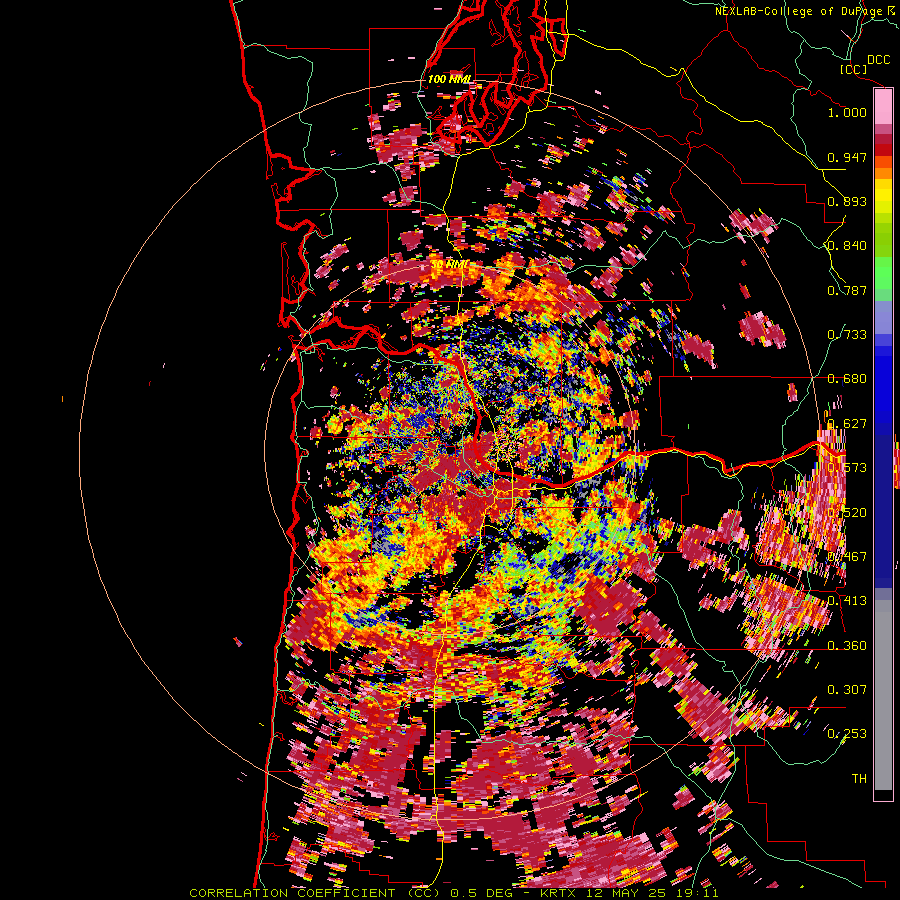Pick the light pink swatch atop color bar

point(883,107)
